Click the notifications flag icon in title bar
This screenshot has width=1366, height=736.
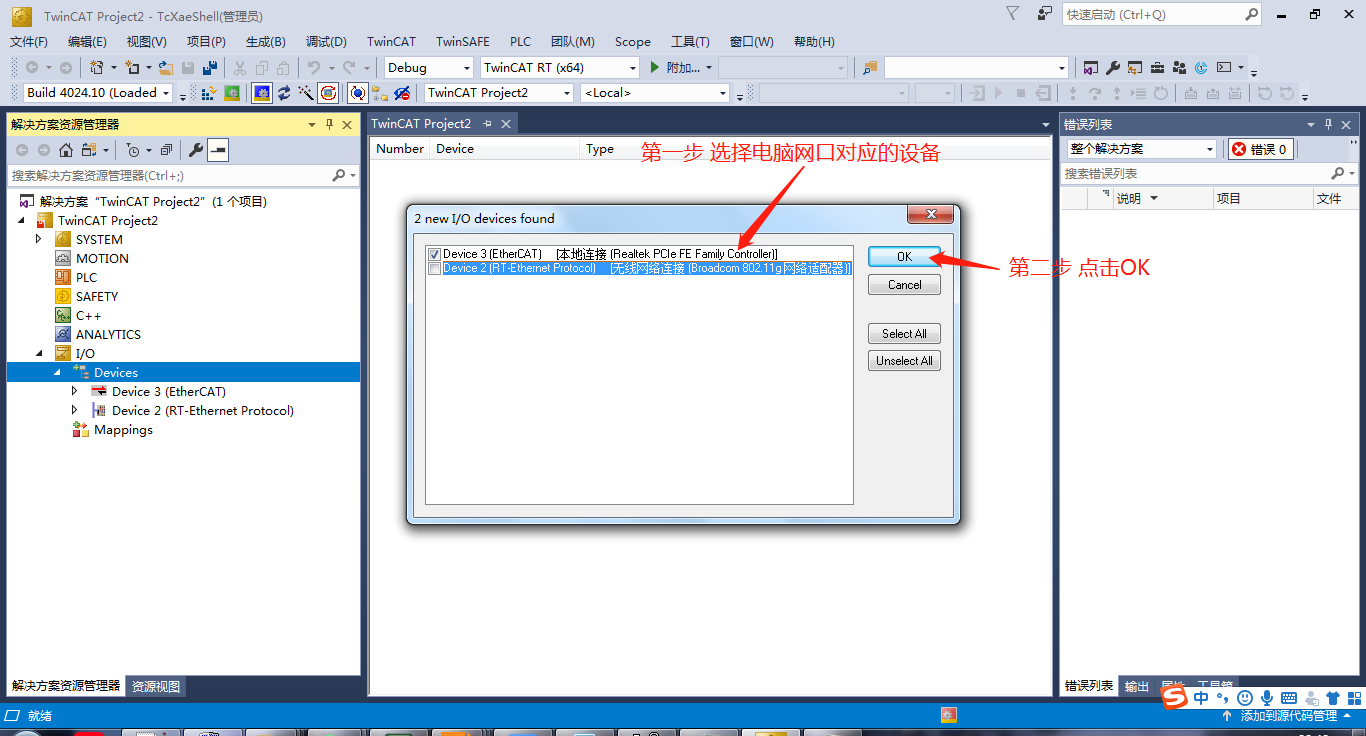1012,14
